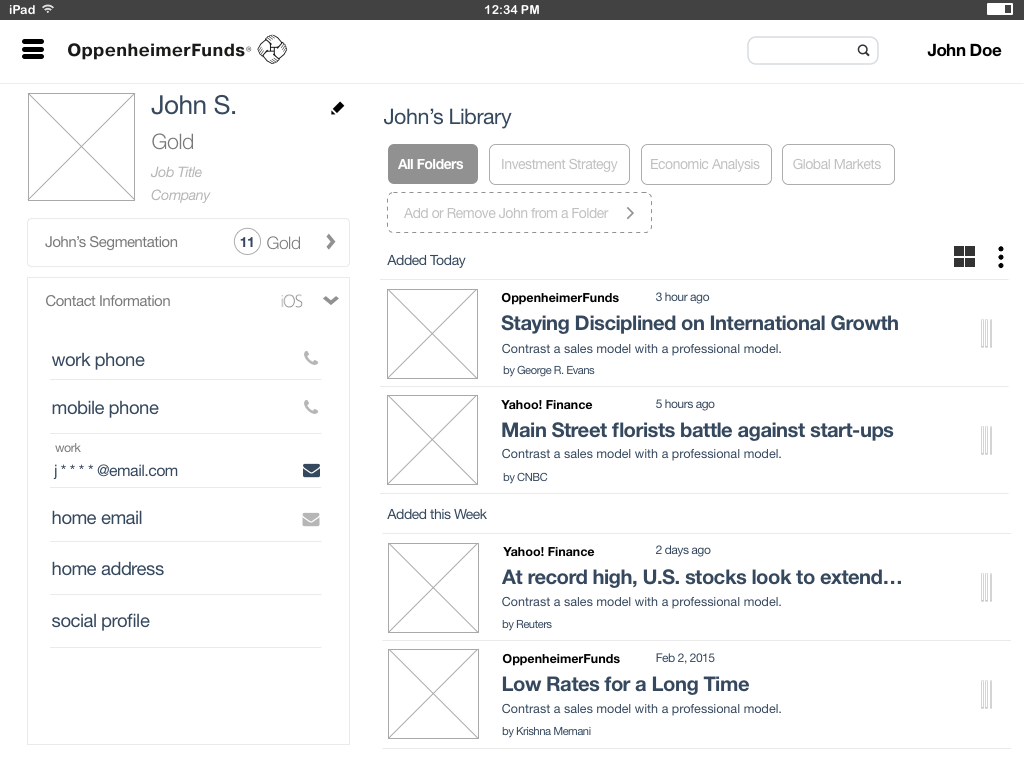This screenshot has height=767, width=1024.
Task: Expand John's Segmentation chevron
Action: click(x=330, y=242)
